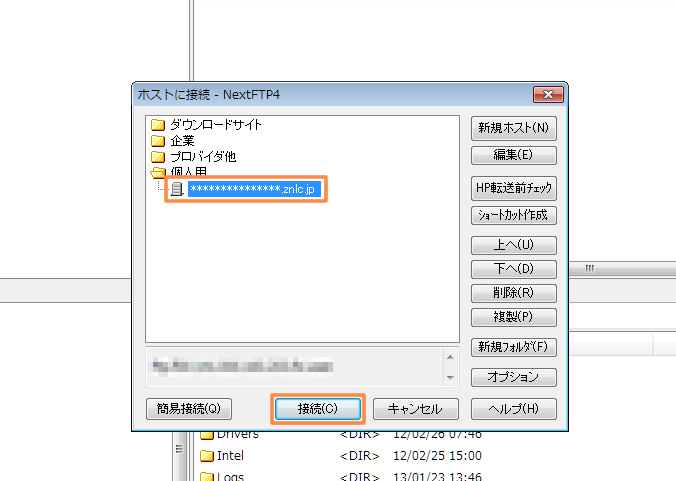Move host down with 下へ(D)

coord(513,269)
